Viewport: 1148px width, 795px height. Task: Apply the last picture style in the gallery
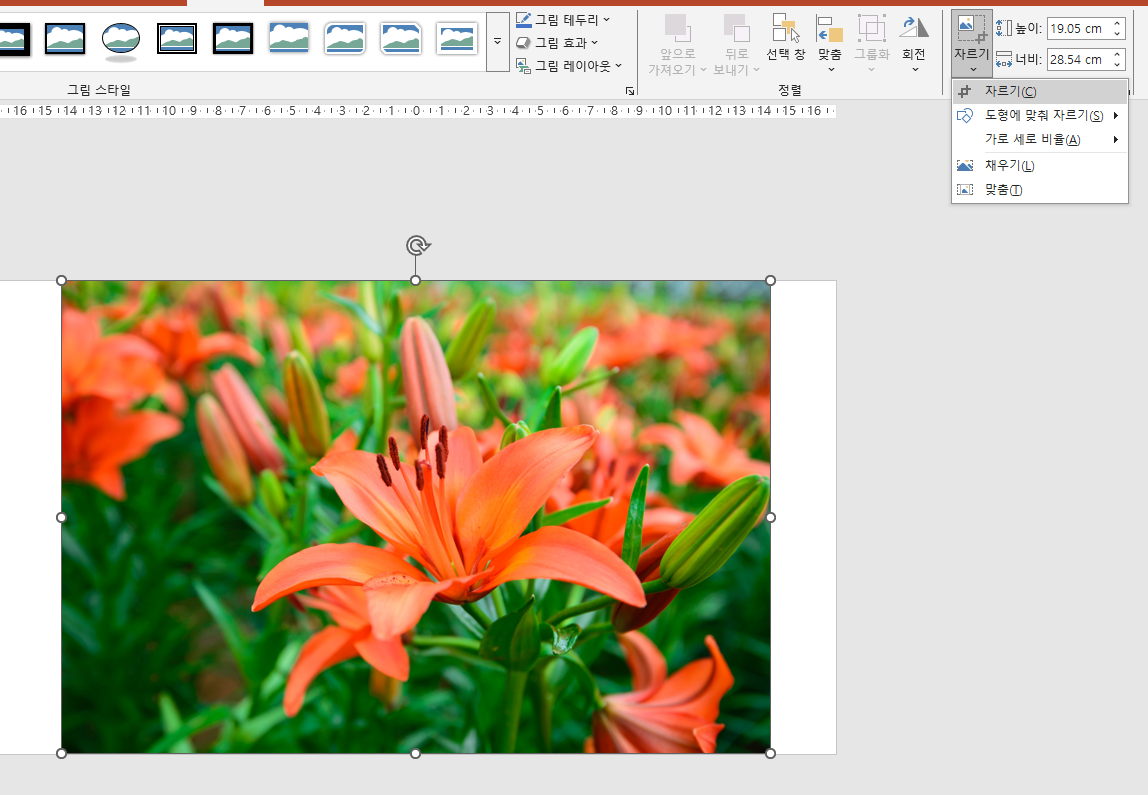457,39
